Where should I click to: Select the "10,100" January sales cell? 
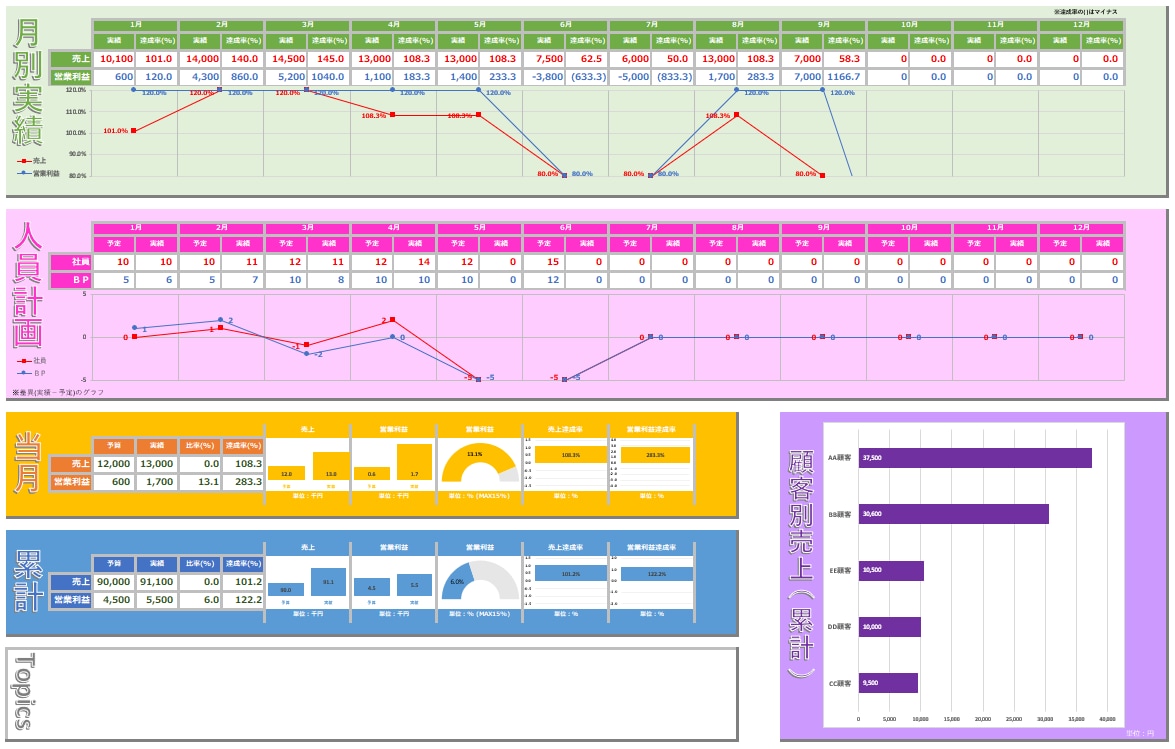pos(115,58)
